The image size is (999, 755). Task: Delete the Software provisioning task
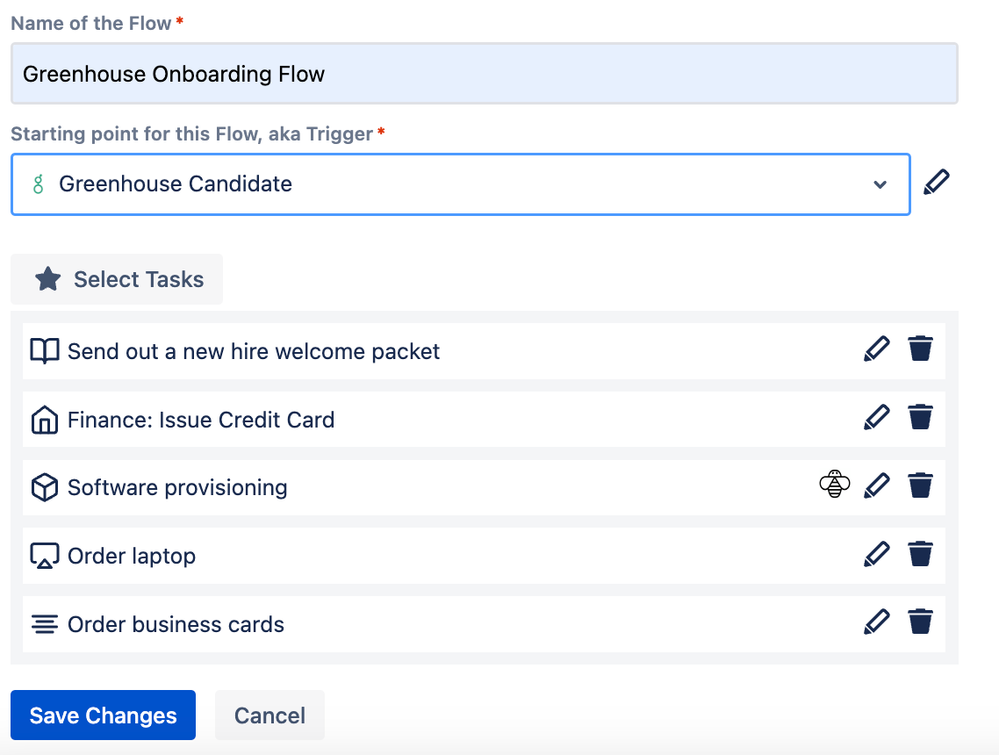[x=920, y=486]
